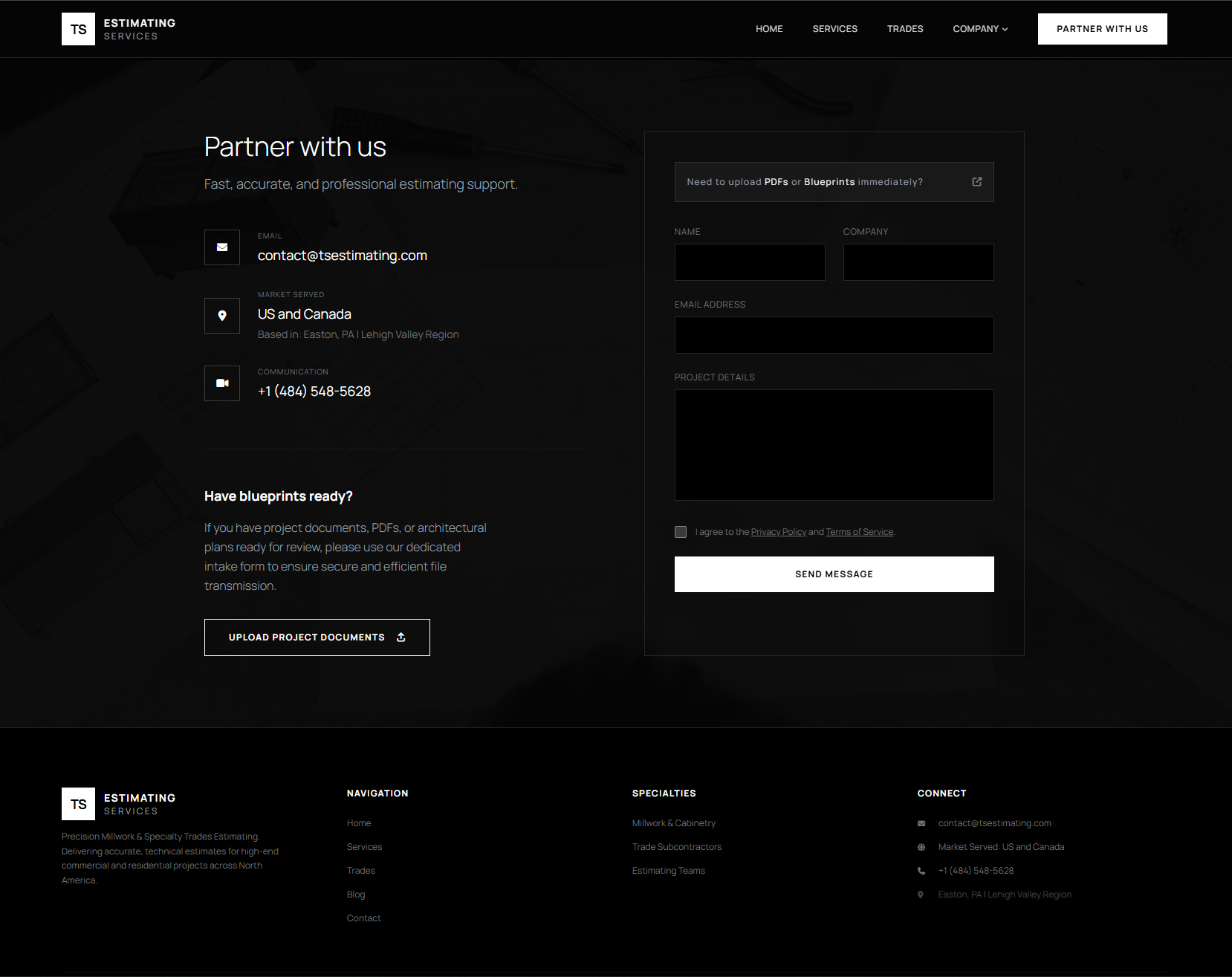Image resolution: width=1232 pixels, height=977 pixels.
Task: Click 'Market Served: US and Canada' footer text
Action: tap(1002, 847)
